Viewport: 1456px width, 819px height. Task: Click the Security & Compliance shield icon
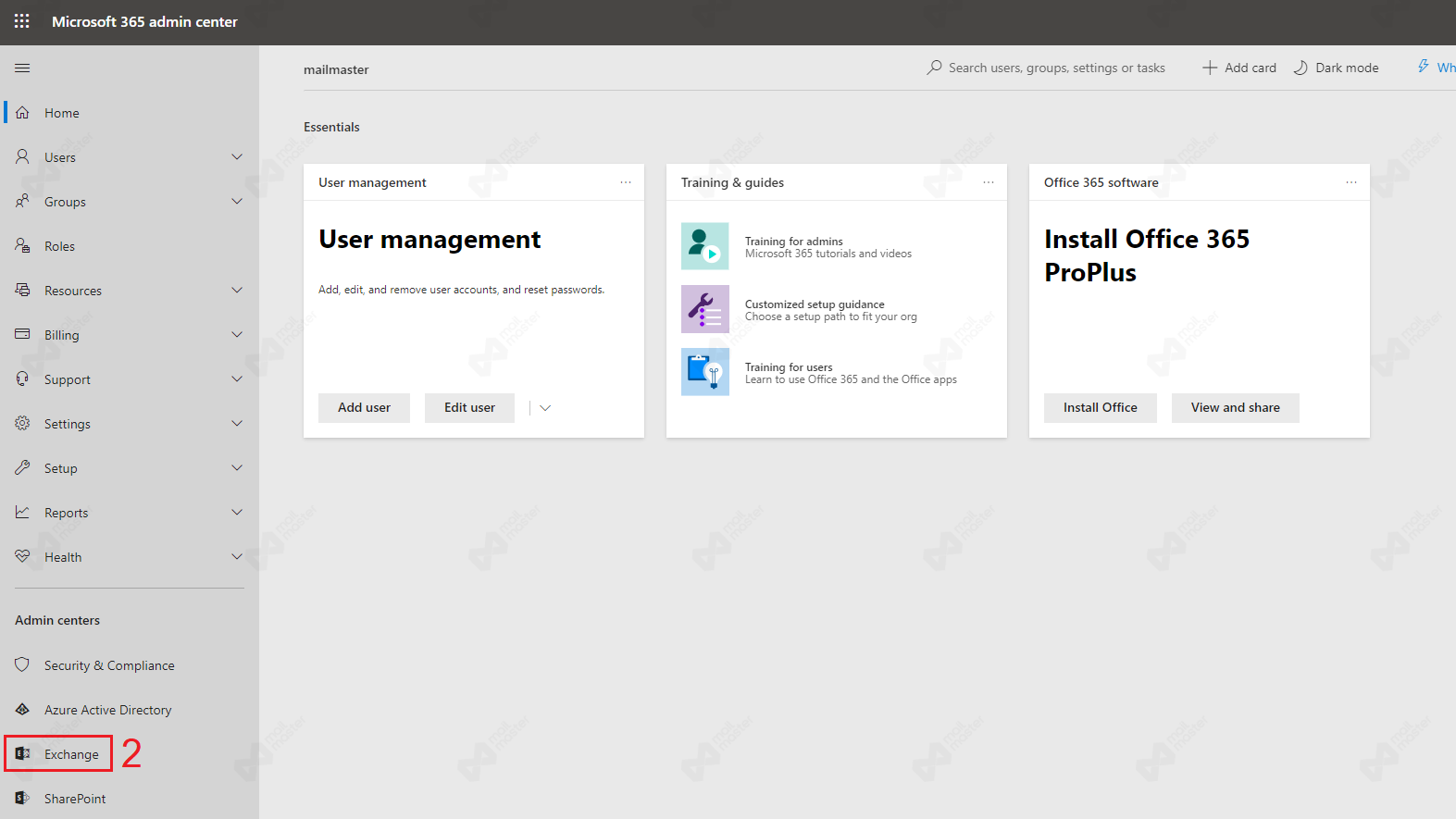point(22,664)
